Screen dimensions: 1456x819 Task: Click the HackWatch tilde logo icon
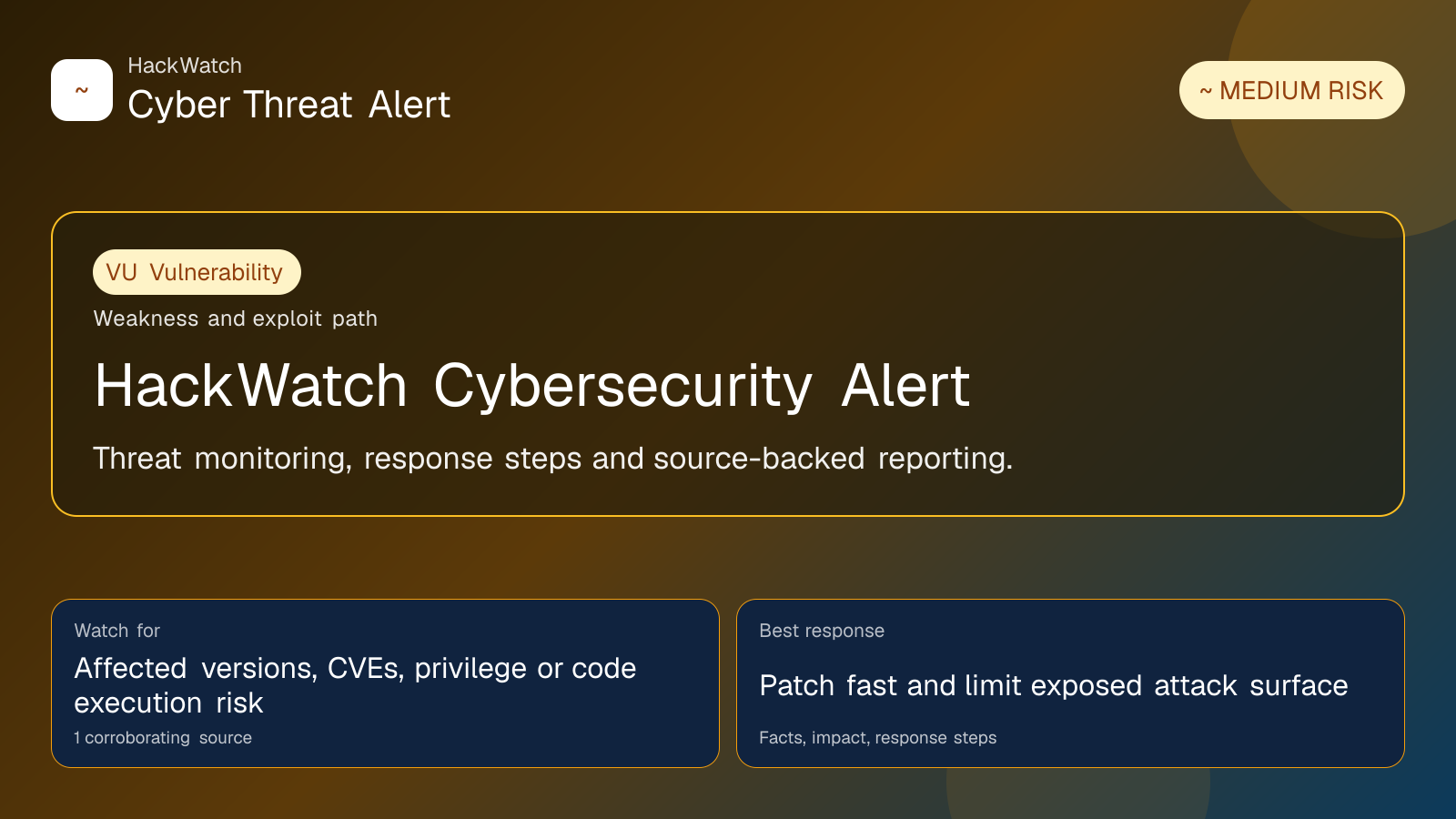coord(82,90)
